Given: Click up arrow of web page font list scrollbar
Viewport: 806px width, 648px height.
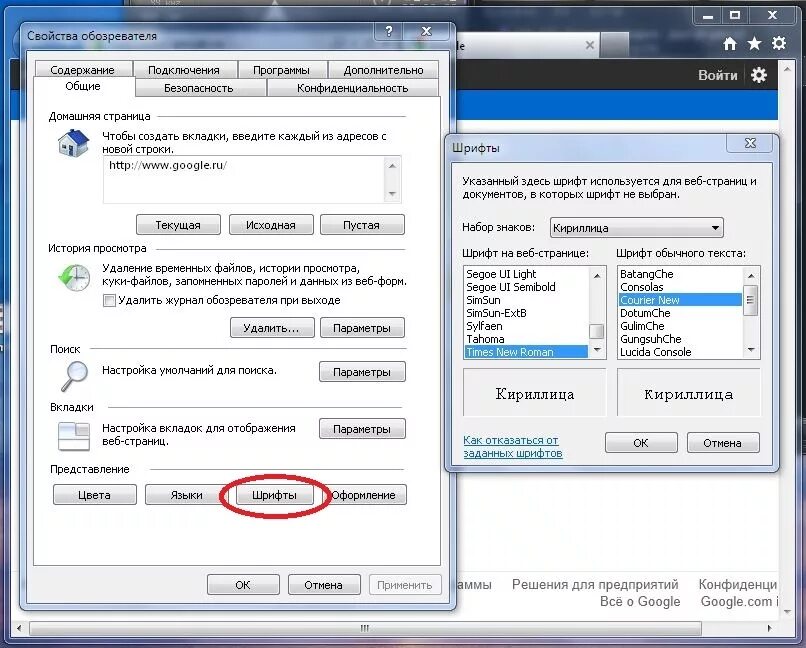Looking at the screenshot, I should tap(597, 275).
